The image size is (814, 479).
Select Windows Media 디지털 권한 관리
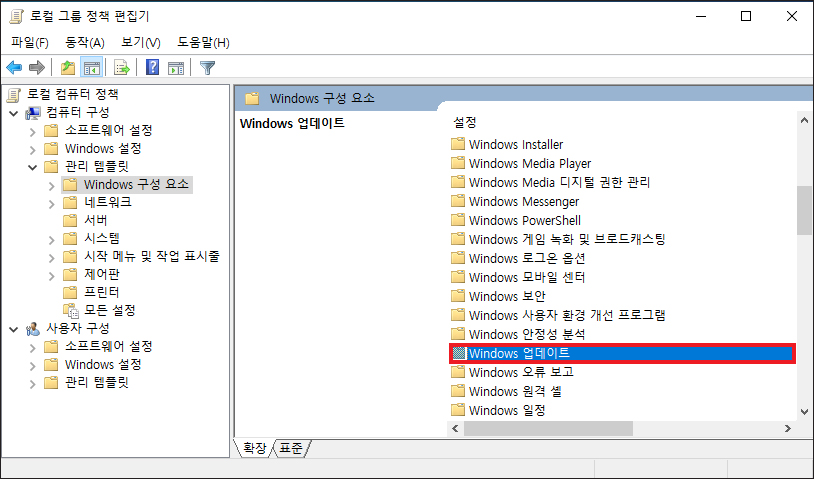[x=559, y=182]
